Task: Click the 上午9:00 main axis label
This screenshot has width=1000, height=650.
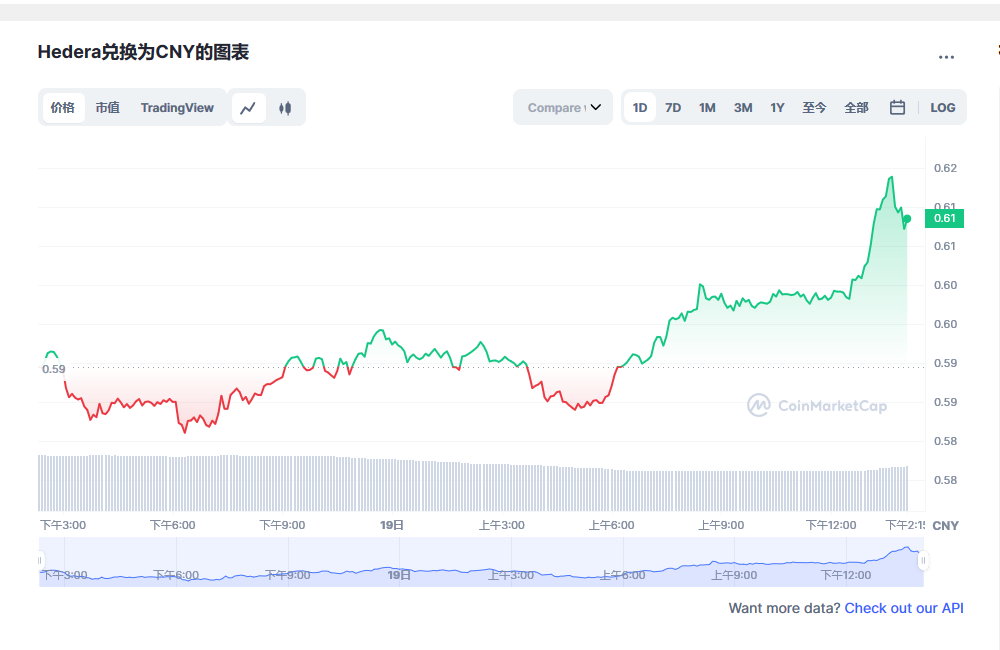Action: pos(721,525)
